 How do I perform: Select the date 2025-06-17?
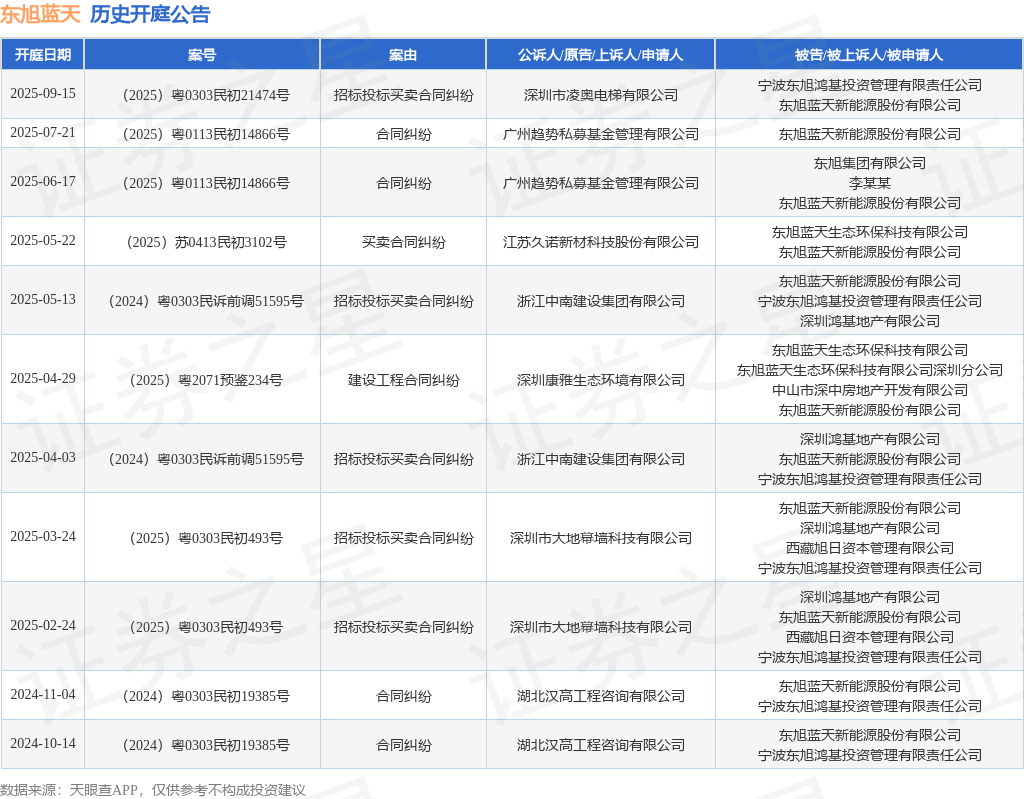[x=43, y=182]
